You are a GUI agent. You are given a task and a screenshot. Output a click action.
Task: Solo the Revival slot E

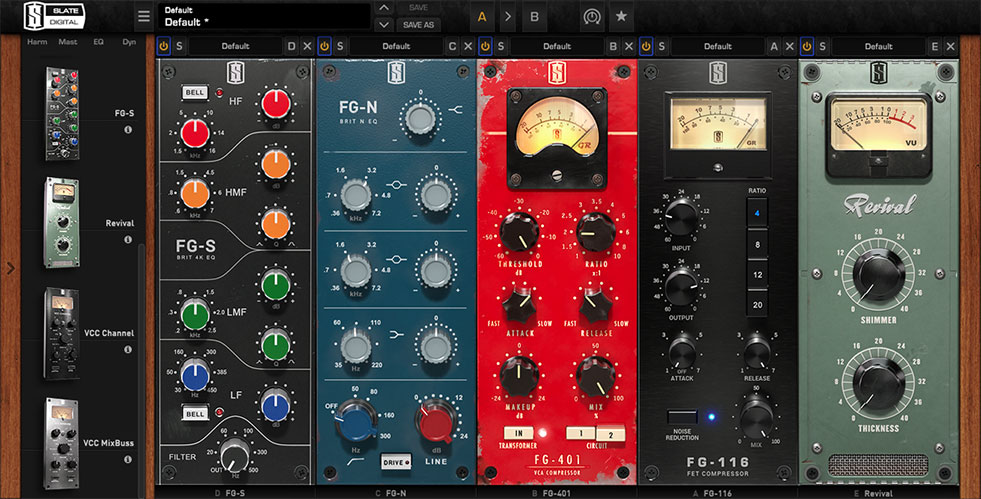823,46
